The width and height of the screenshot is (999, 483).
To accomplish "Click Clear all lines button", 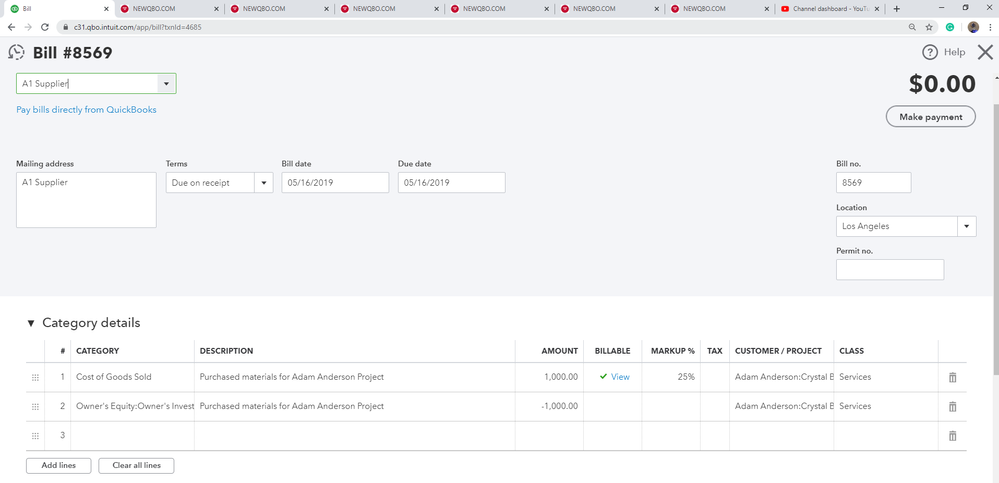I will [x=136, y=466].
